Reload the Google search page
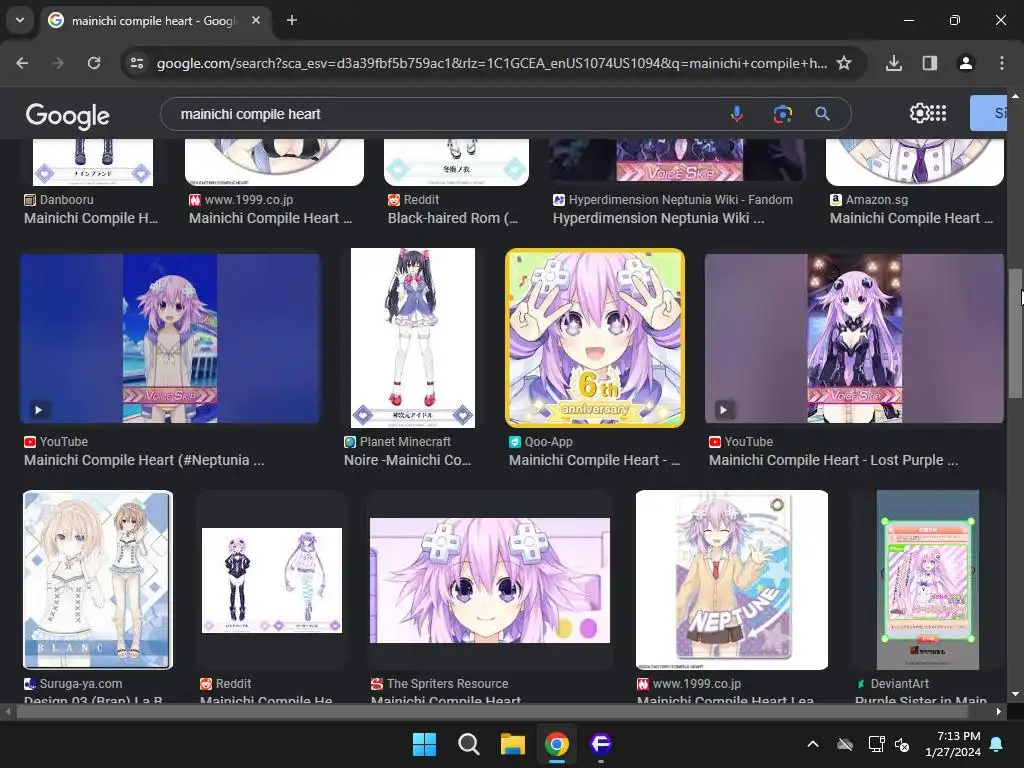 [x=94, y=63]
